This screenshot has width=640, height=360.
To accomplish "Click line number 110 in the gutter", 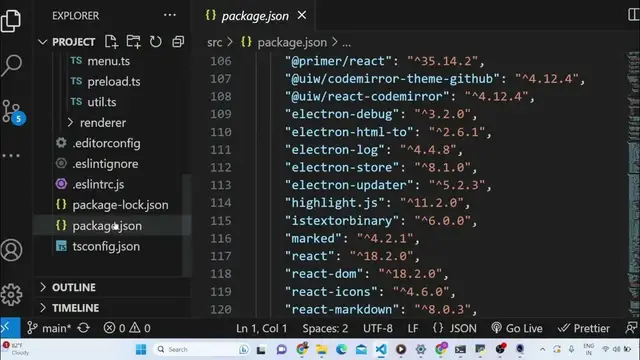I will point(221,132).
